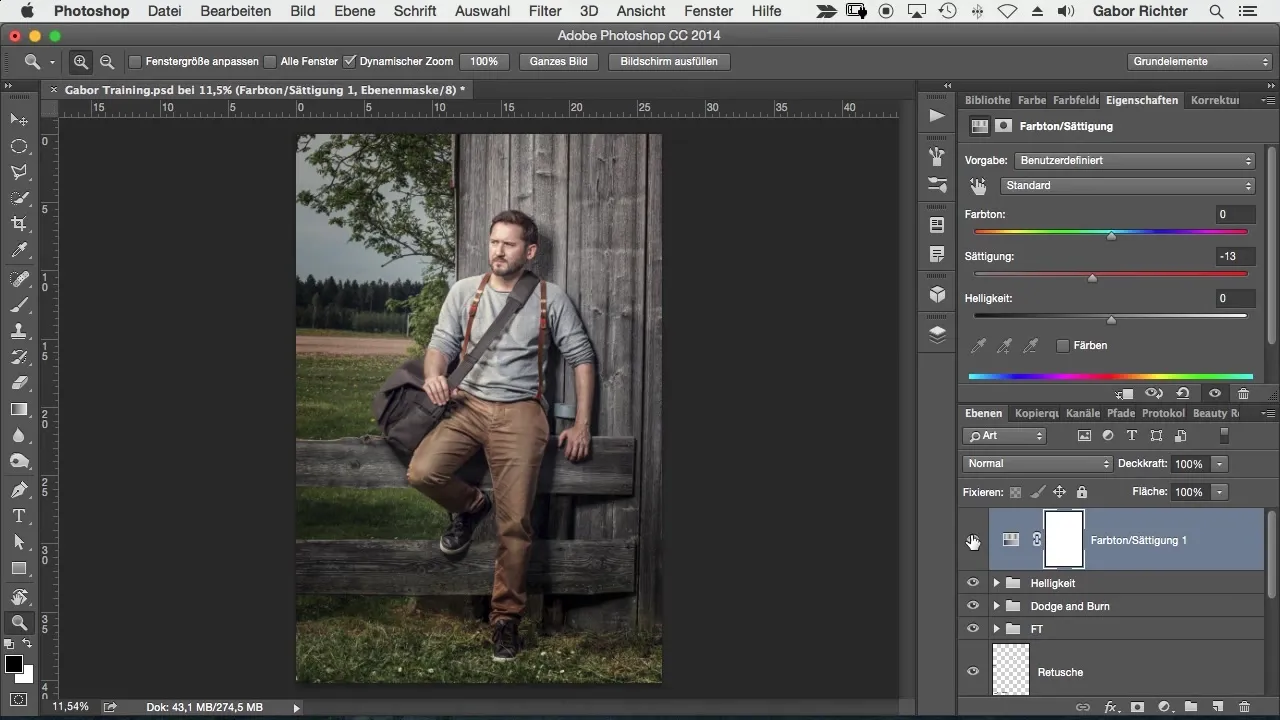Enable the Färben checkbox
The height and width of the screenshot is (720, 1280).
(x=1063, y=346)
